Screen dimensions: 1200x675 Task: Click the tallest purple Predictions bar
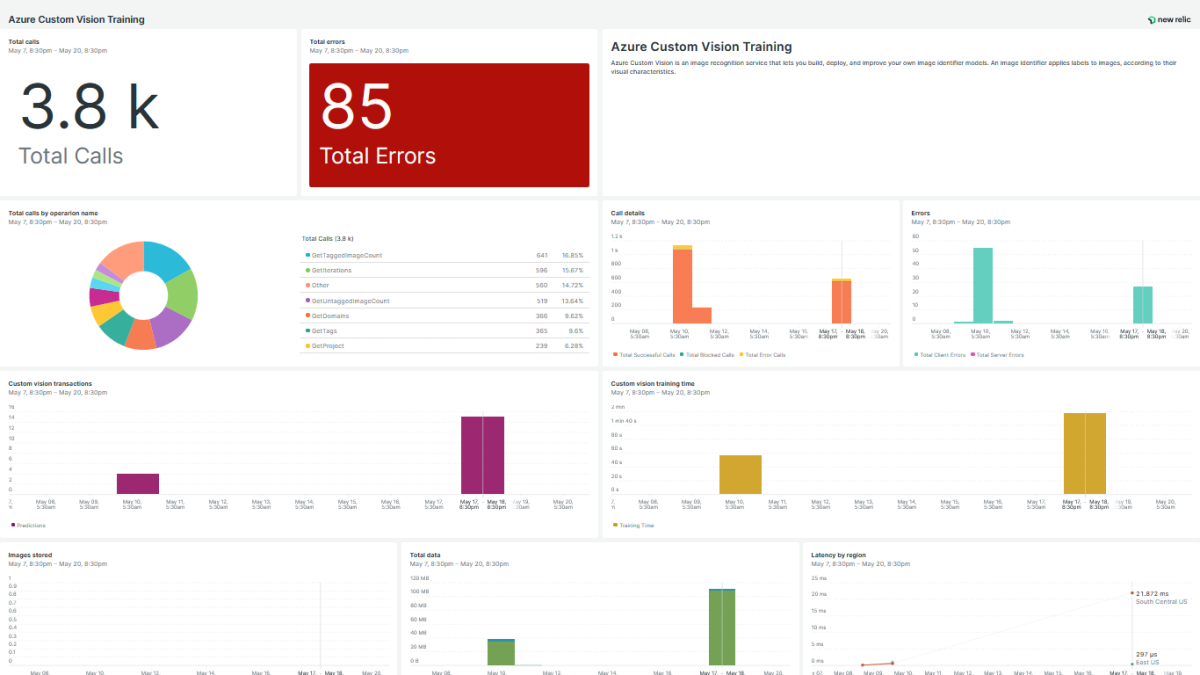click(x=482, y=455)
